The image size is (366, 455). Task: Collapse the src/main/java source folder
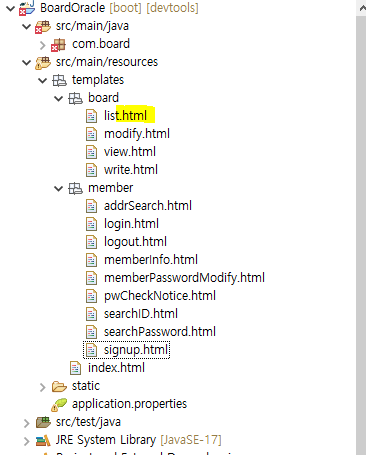pos(26,26)
